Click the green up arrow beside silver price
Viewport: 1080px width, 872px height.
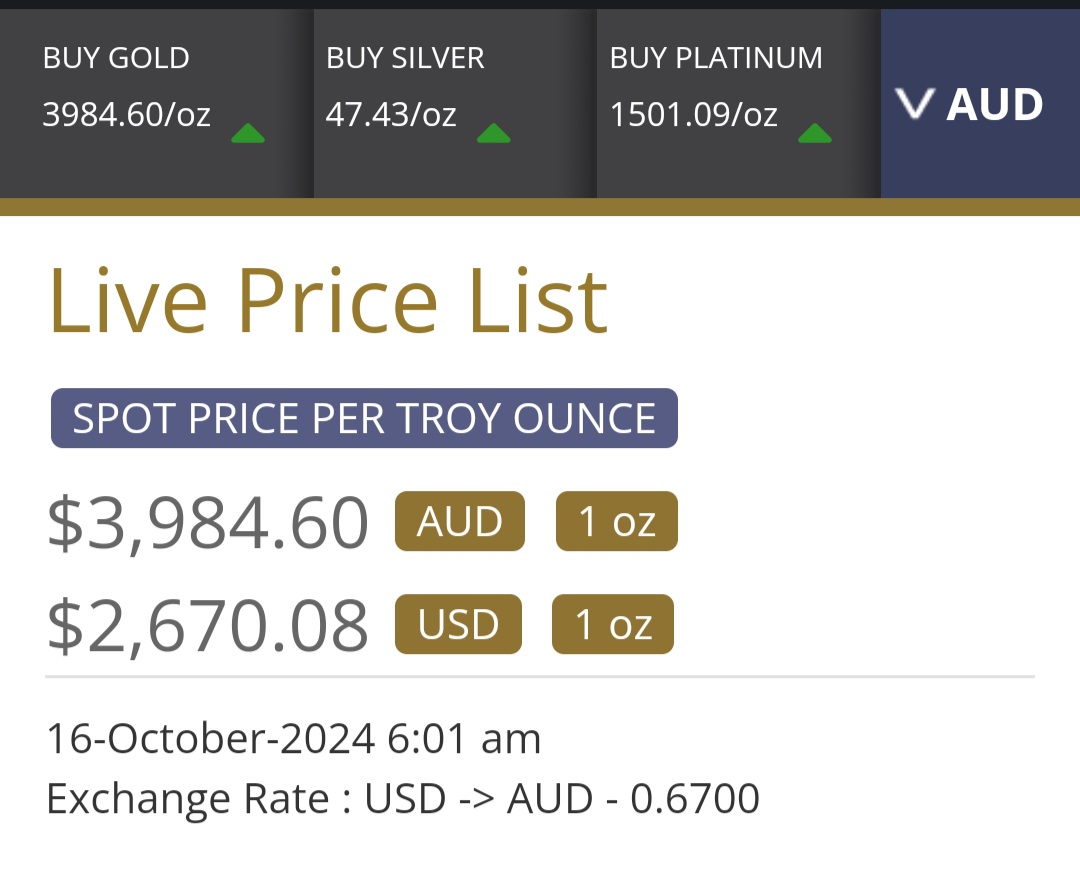(494, 133)
